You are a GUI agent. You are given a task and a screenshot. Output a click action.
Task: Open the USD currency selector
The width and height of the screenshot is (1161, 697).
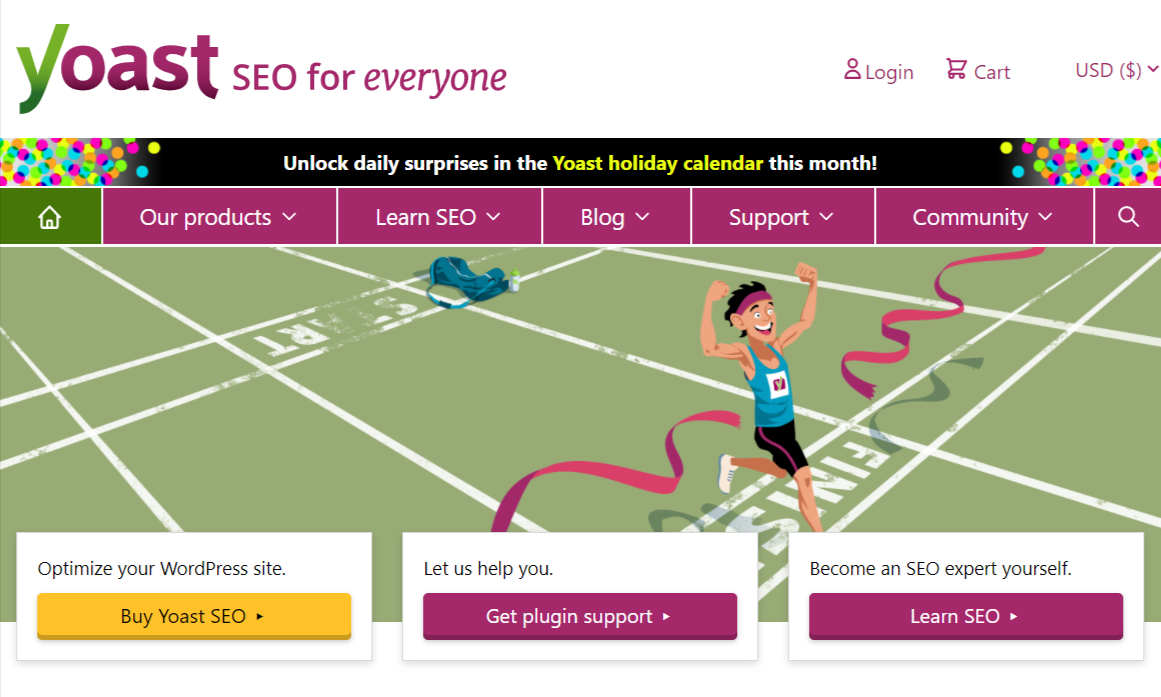[x=1113, y=70]
